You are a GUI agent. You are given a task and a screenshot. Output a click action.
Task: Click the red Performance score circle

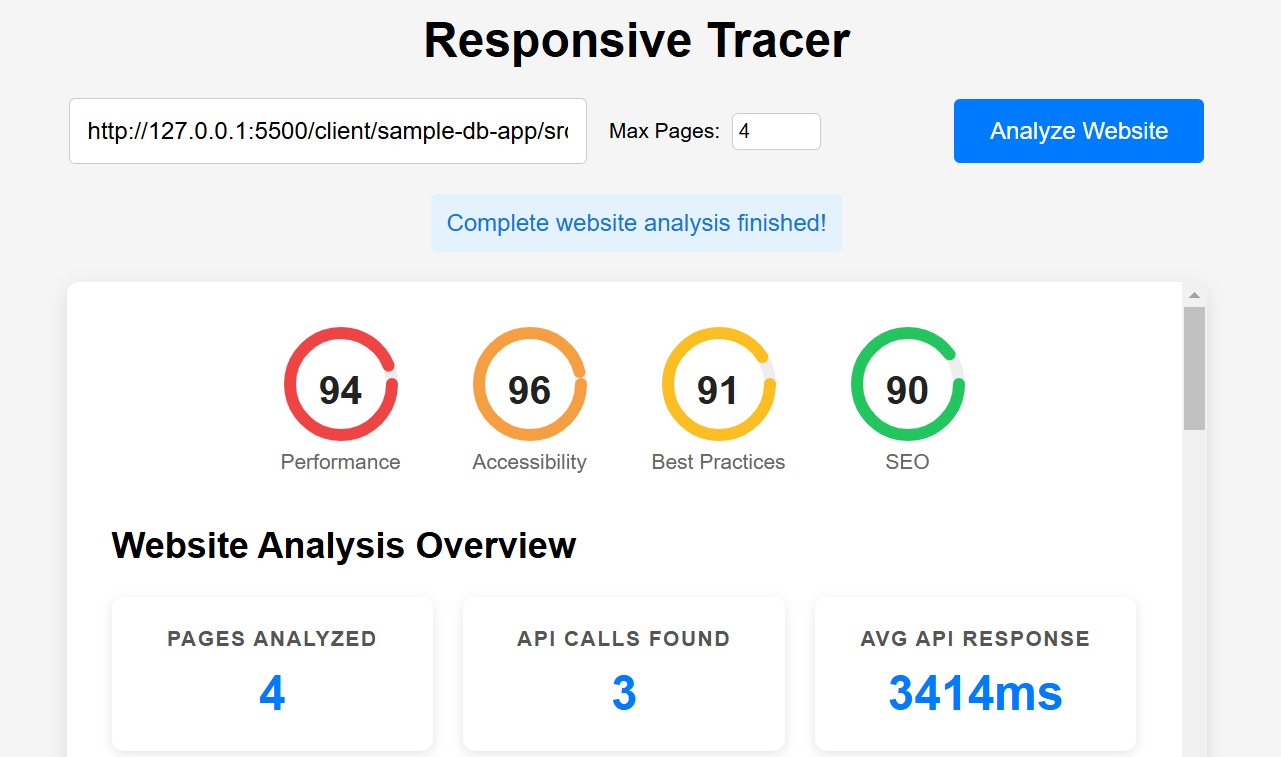tap(340, 385)
